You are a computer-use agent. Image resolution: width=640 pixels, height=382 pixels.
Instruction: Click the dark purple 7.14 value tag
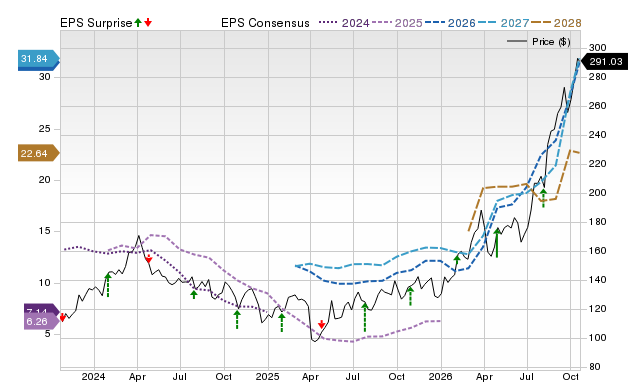[x=41, y=309]
